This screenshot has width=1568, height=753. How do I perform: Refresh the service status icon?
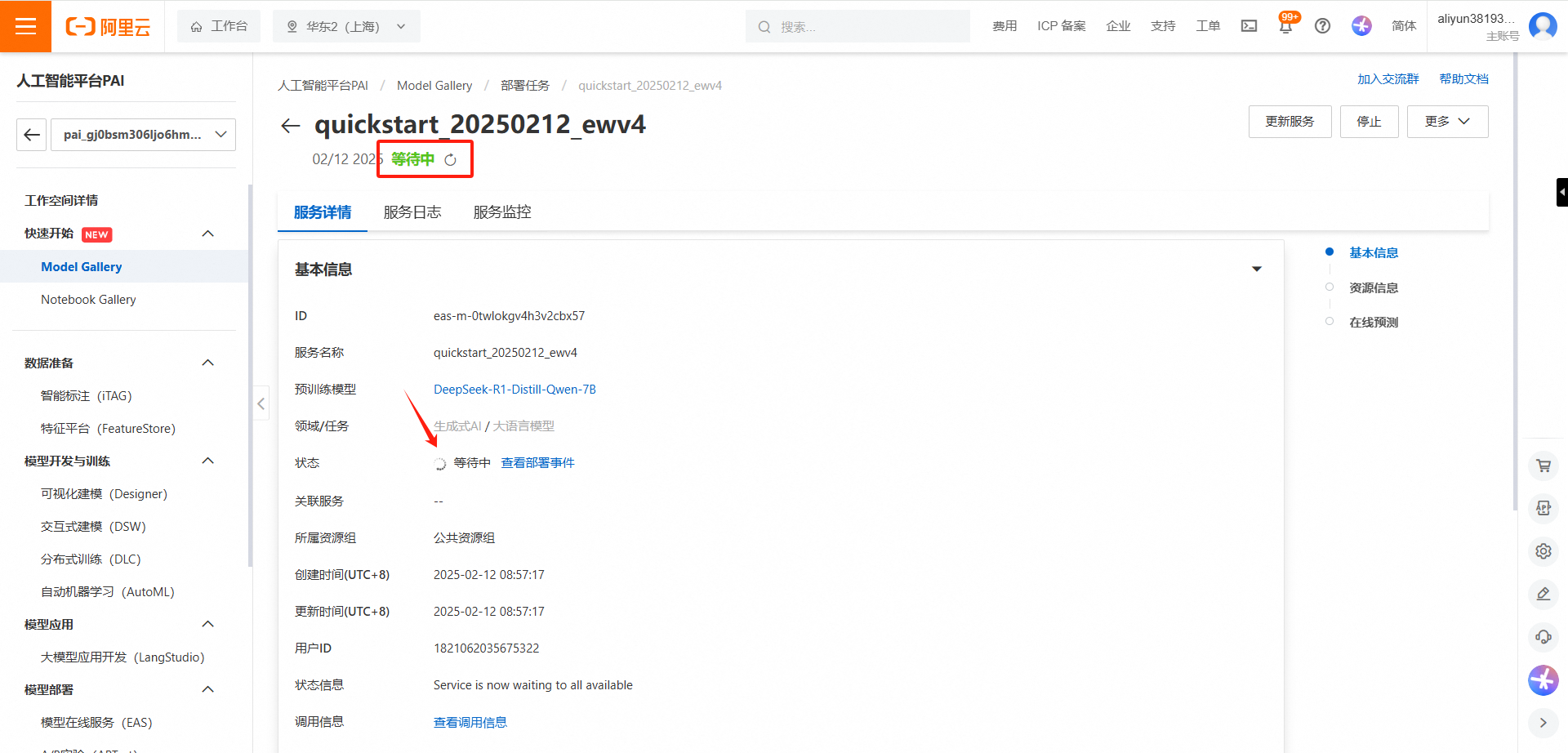[x=450, y=160]
